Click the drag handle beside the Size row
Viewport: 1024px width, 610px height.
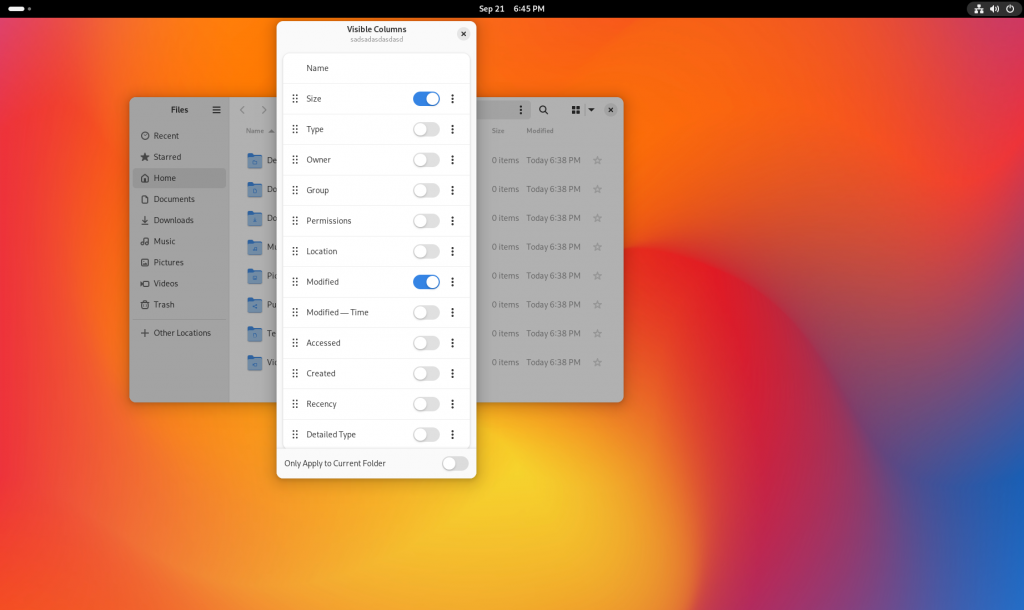tap(295, 98)
